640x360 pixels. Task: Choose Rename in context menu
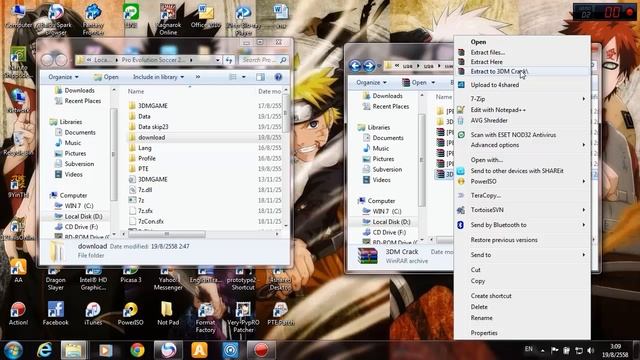point(481,318)
